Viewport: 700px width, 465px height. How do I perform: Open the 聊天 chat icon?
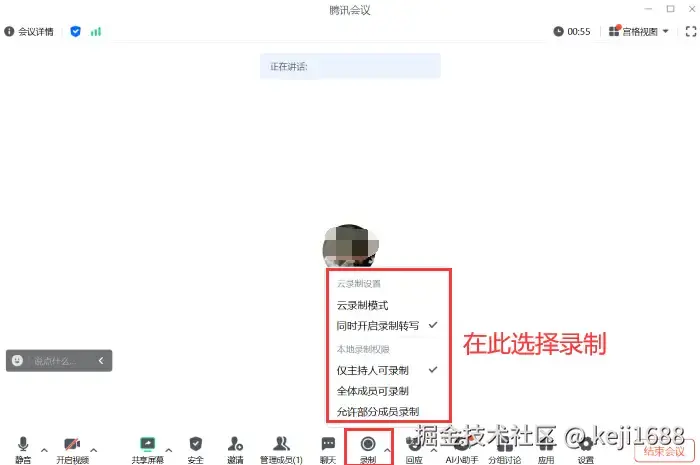click(328, 444)
